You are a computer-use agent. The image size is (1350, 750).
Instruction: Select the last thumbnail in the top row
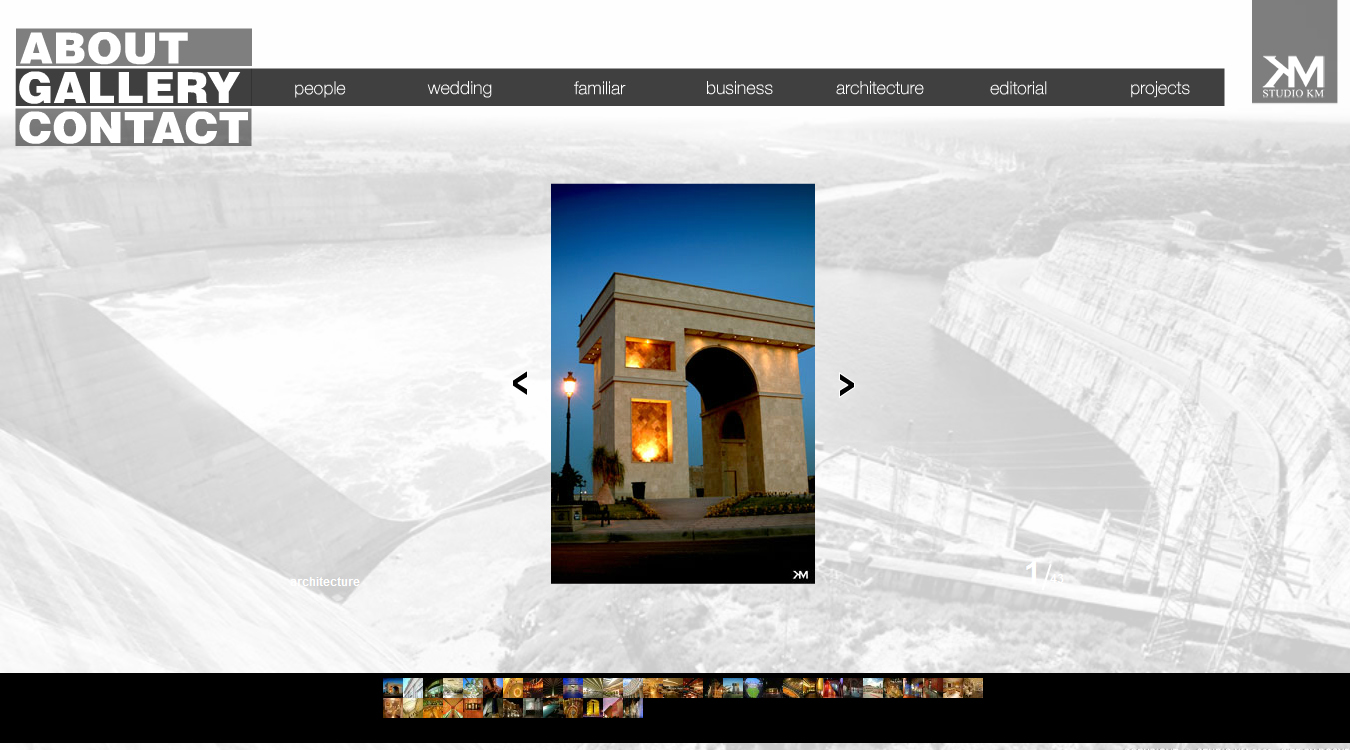(x=973, y=688)
